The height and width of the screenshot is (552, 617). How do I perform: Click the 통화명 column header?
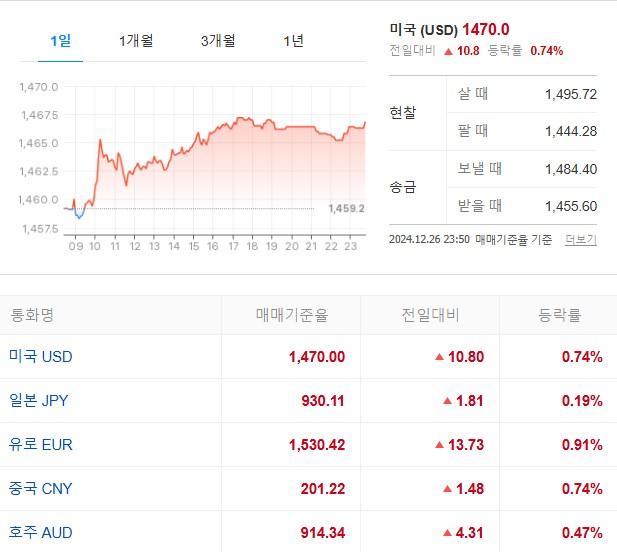click(33, 315)
